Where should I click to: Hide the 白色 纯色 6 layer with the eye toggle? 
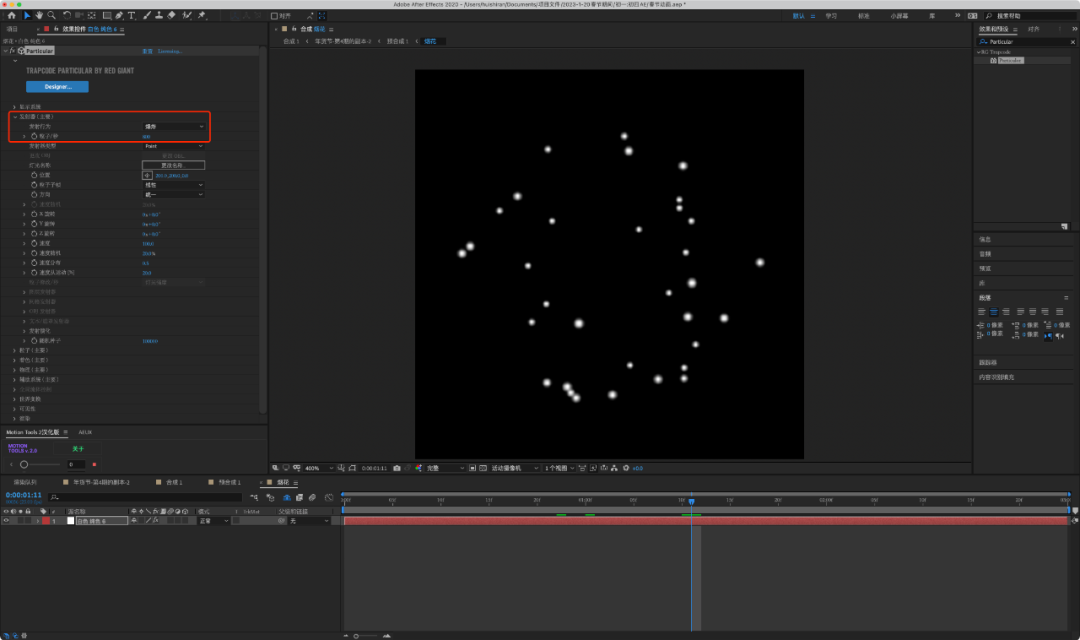click(x=6, y=521)
